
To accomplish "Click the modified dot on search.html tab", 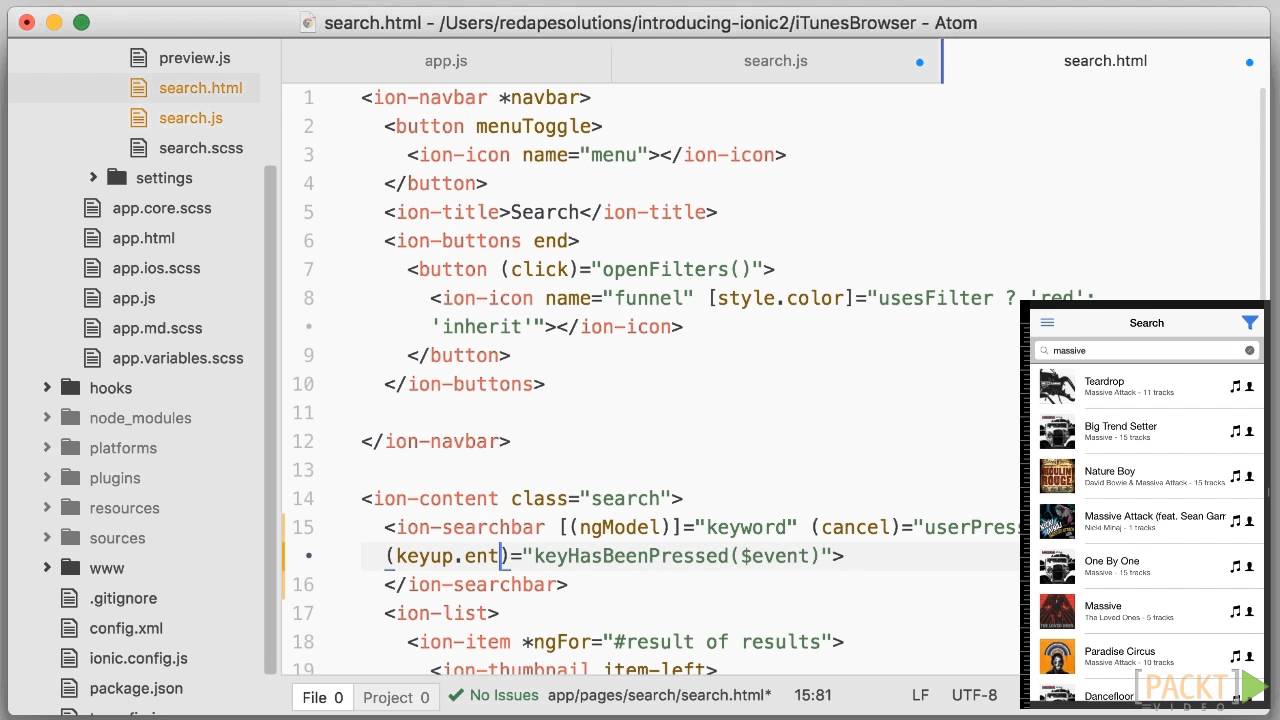I will click(x=1249, y=62).
